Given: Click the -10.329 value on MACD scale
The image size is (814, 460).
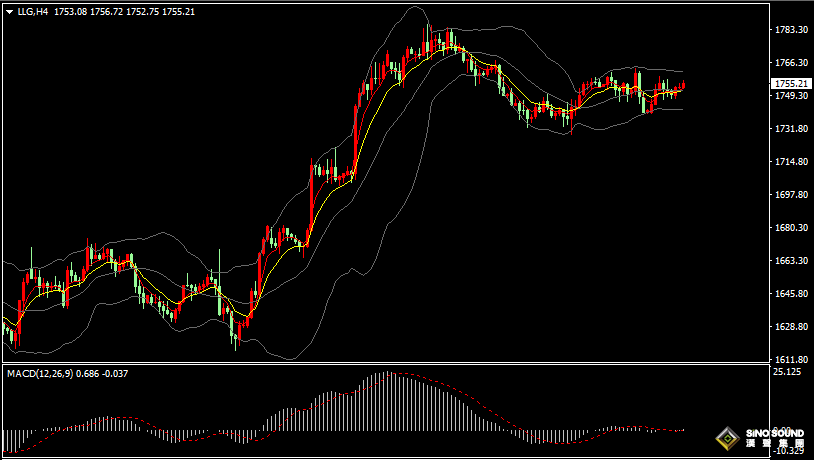Looking at the screenshot, I should pyautogui.click(x=788, y=451).
